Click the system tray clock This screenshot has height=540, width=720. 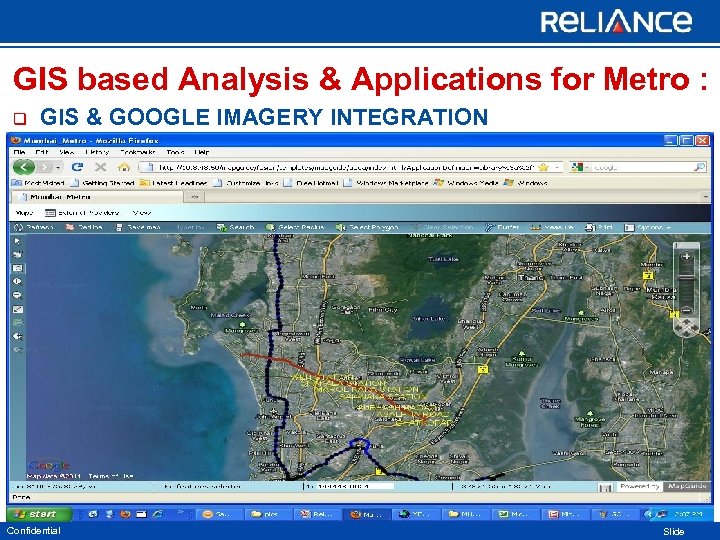pyautogui.click(x=689, y=514)
